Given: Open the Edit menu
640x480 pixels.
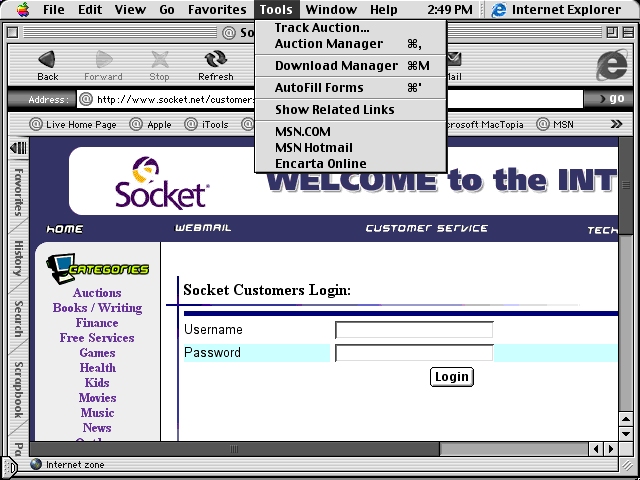Looking at the screenshot, I should click(x=90, y=9).
